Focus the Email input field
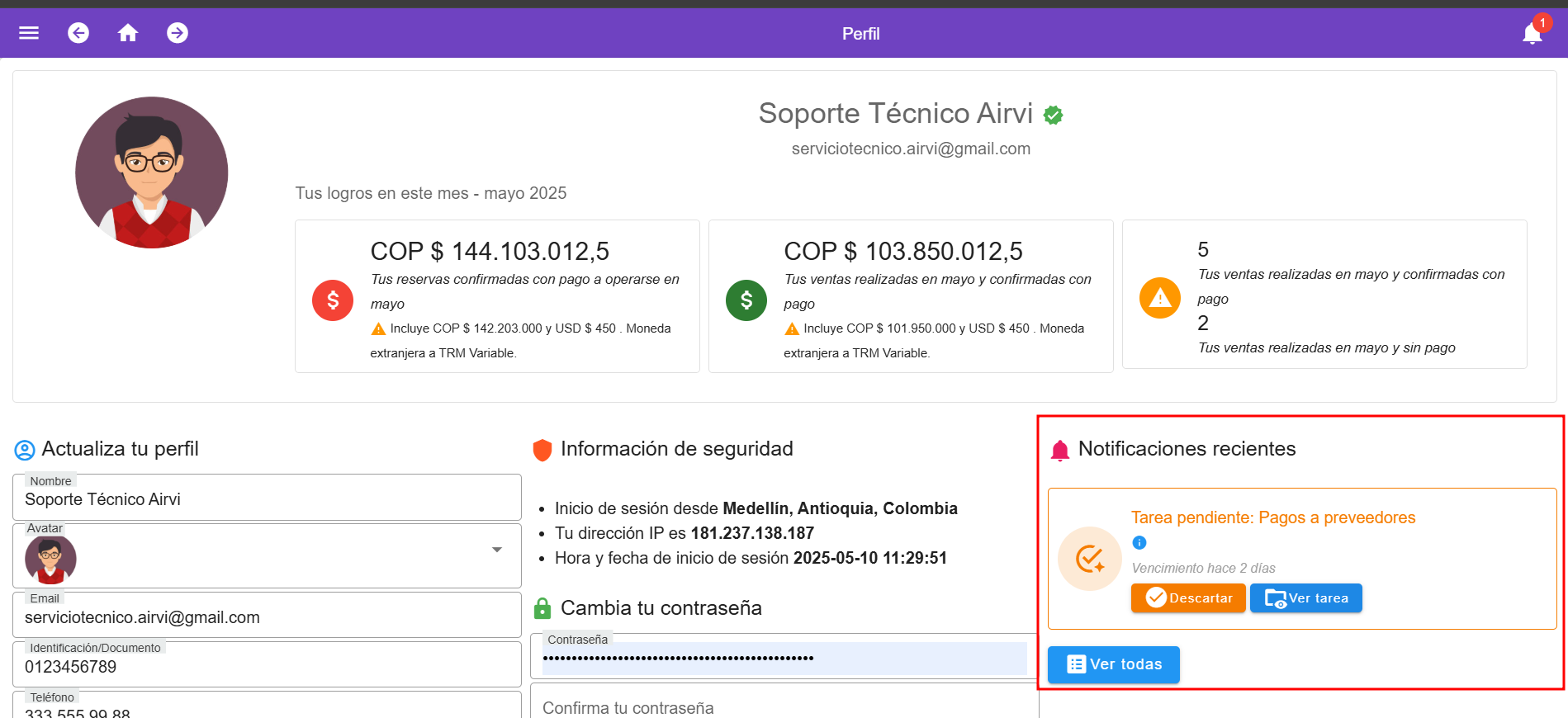Screen dimensions: 1568x718 tap(267, 618)
